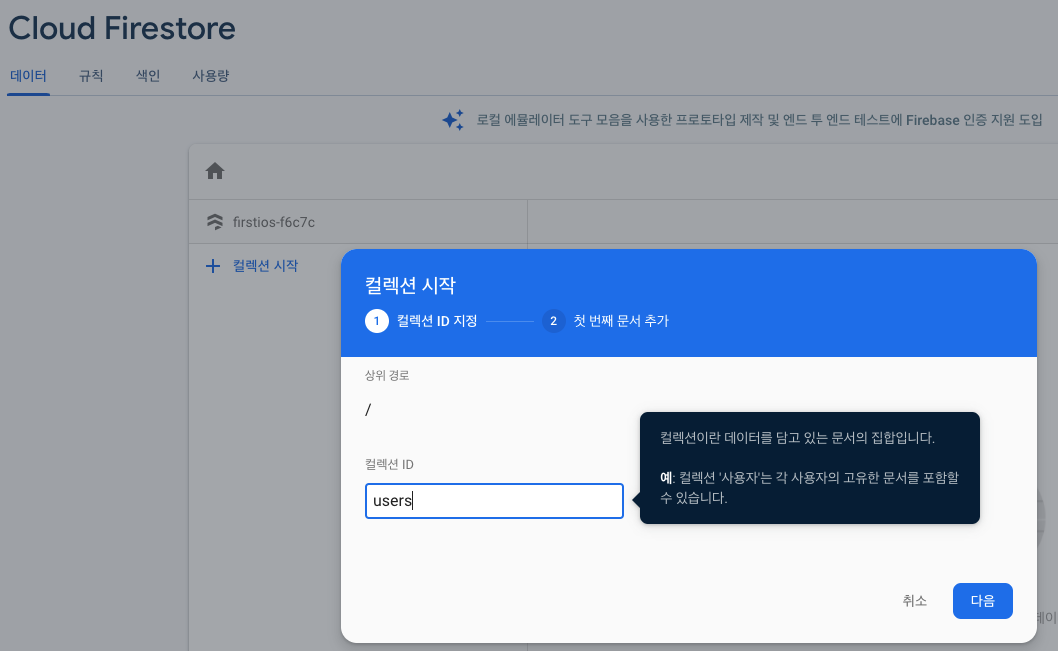
Task: Click the 컬렉션 ID field label
Action: [x=389, y=464]
